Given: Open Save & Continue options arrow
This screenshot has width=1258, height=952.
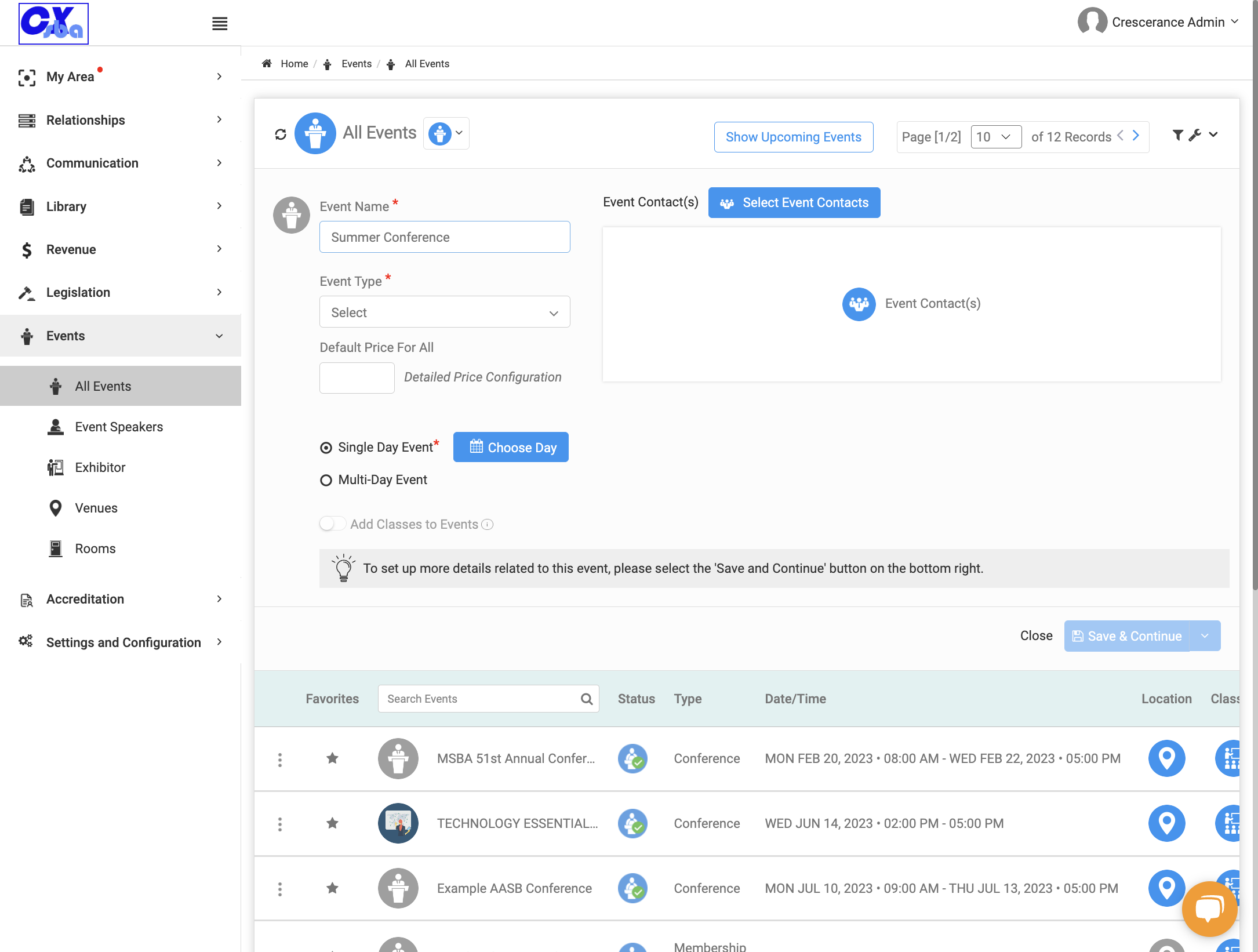Looking at the screenshot, I should (x=1205, y=637).
